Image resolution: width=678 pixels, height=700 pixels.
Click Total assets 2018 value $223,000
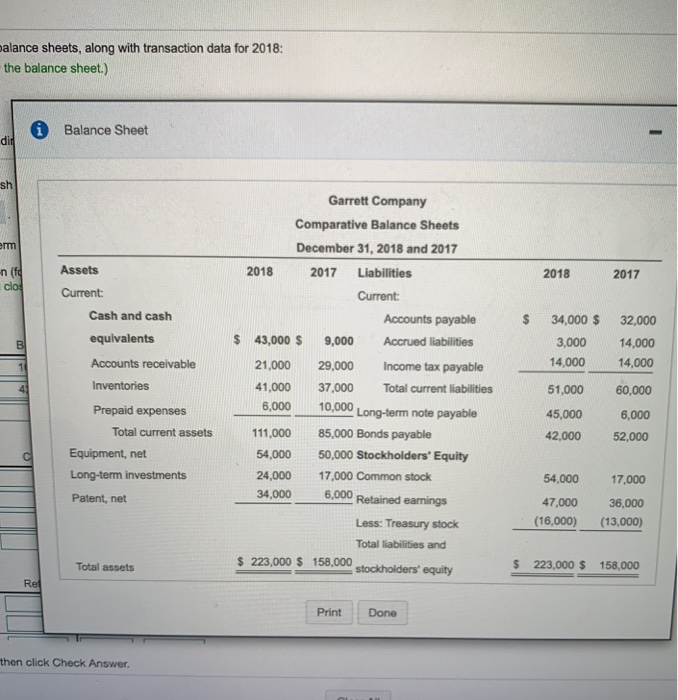(x=264, y=562)
